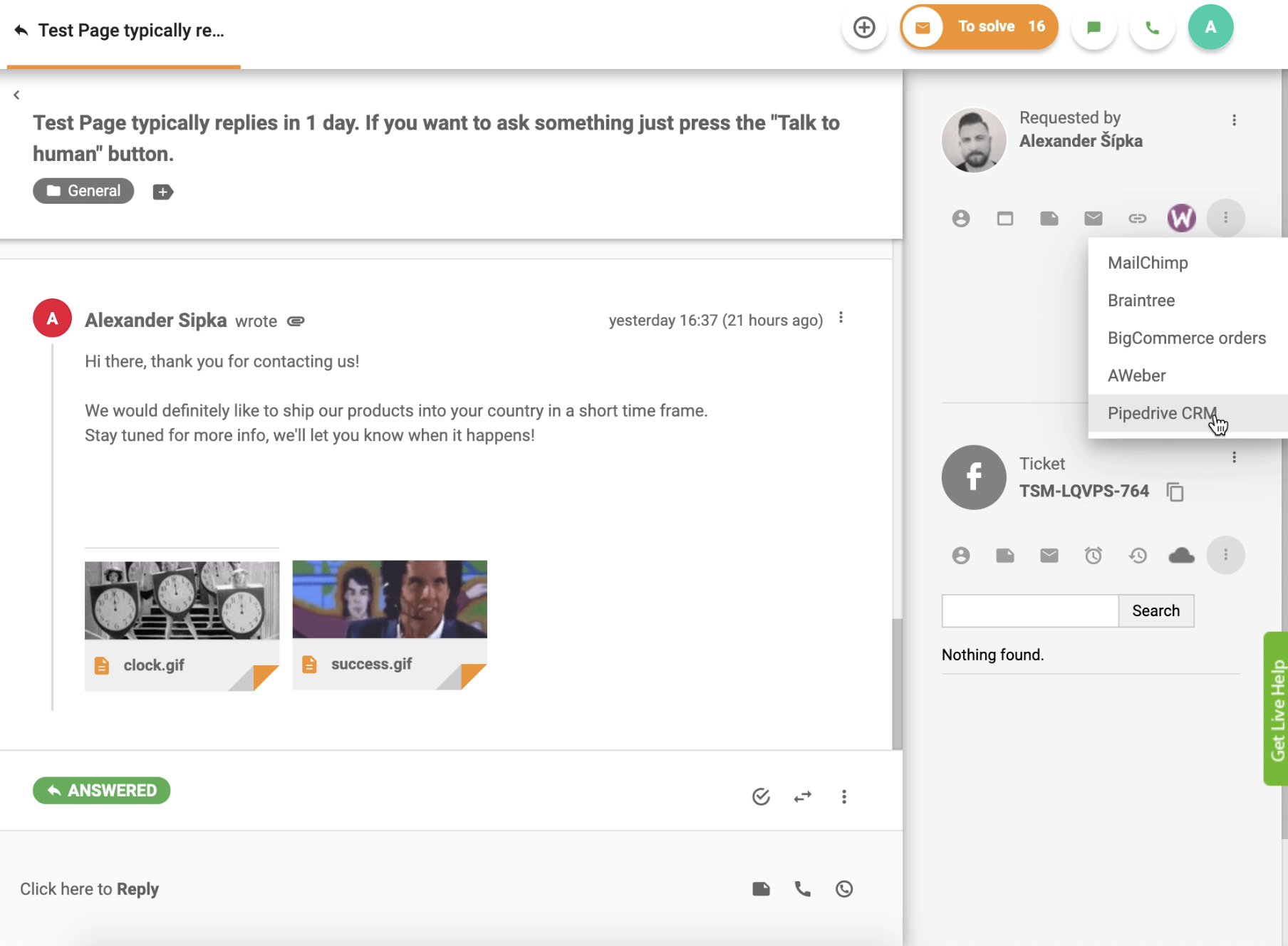Open the phone call icon near the avatar
The height and width of the screenshot is (946, 1288).
[x=1152, y=27]
